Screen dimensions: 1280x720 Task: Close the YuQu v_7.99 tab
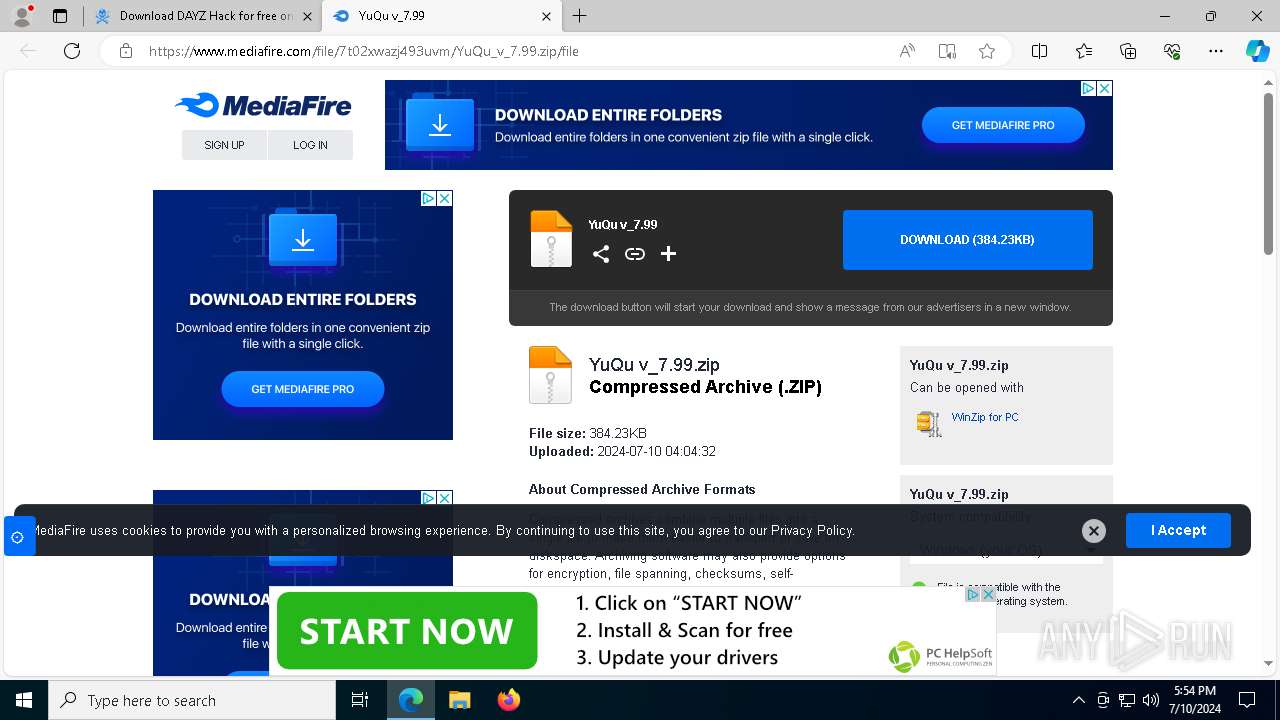[x=546, y=16]
